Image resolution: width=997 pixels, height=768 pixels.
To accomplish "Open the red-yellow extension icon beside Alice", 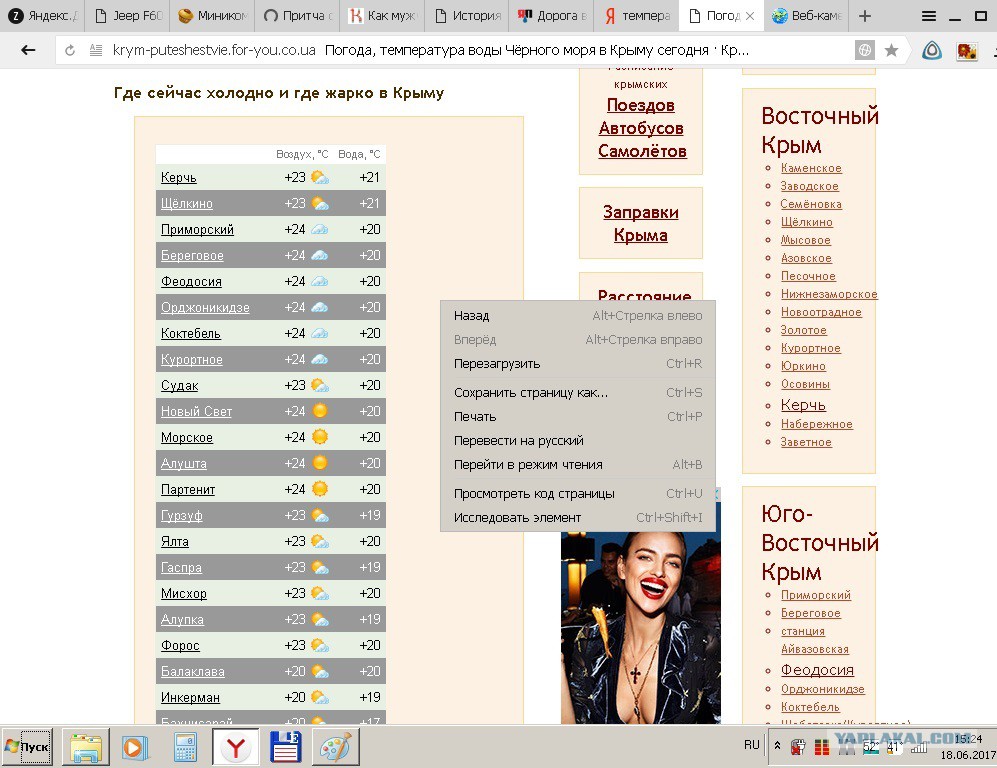I will click(x=967, y=50).
